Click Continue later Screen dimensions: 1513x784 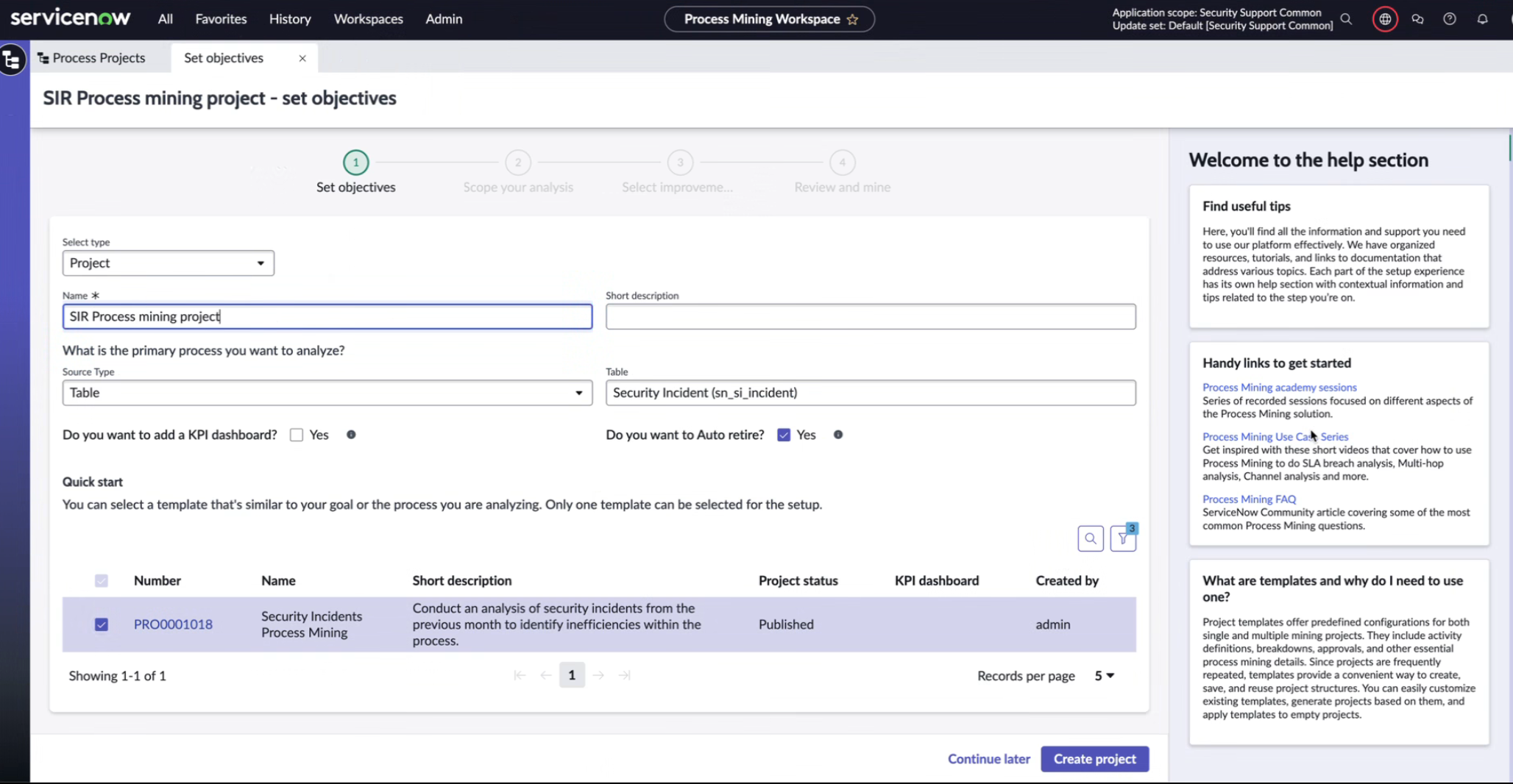988,759
